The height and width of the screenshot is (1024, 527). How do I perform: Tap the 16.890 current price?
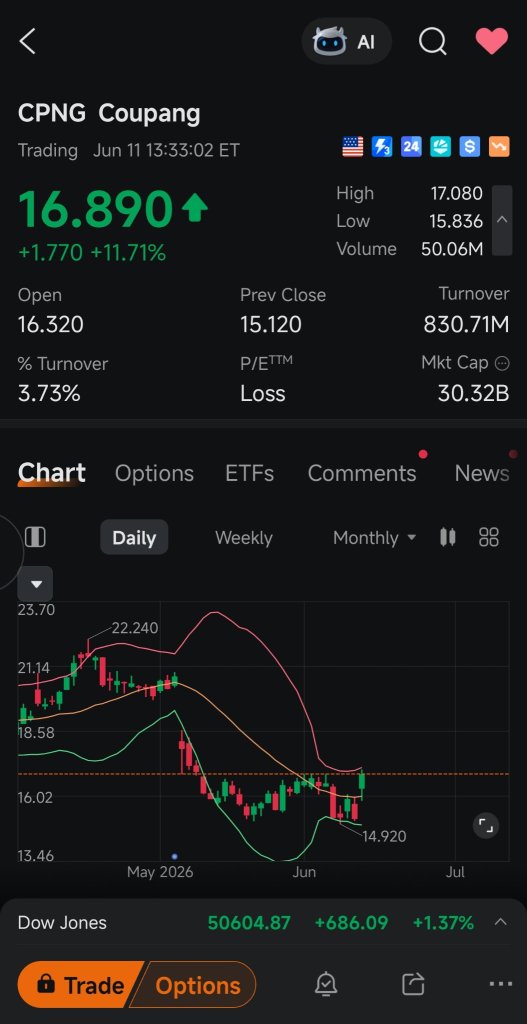click(x=95, y=209)
